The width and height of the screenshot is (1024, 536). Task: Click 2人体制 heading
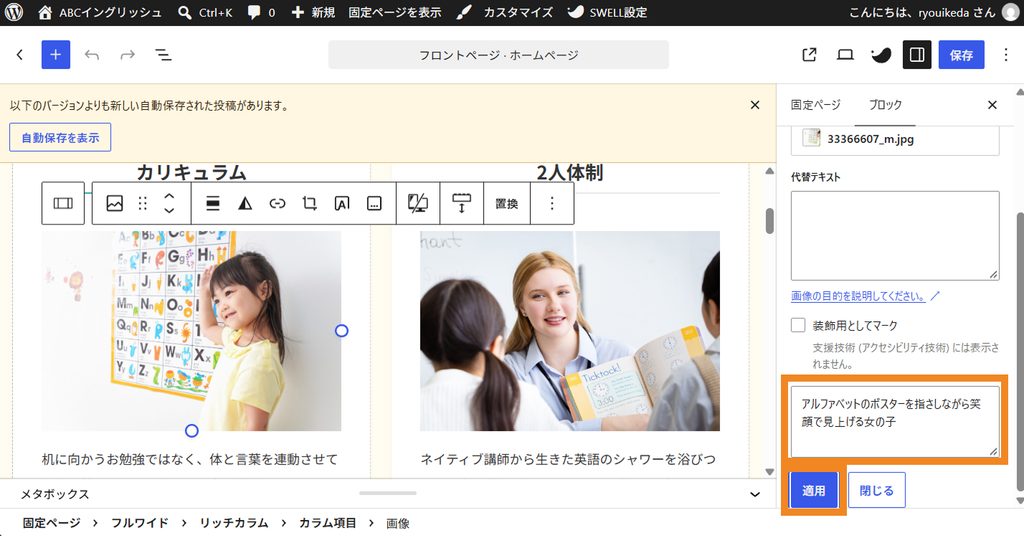[569, 172]
